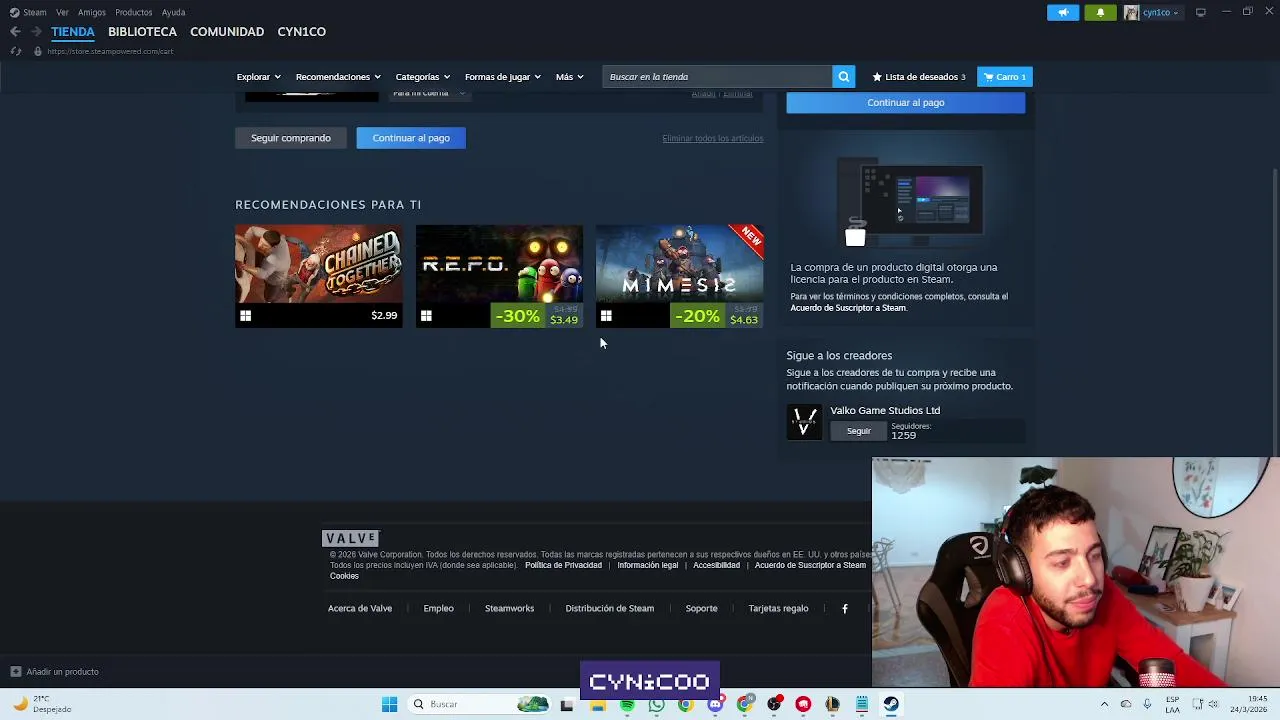Screen dimensions: 1280x720
Task: Click the store search magnifier button
Action: [x=844, y=77]
